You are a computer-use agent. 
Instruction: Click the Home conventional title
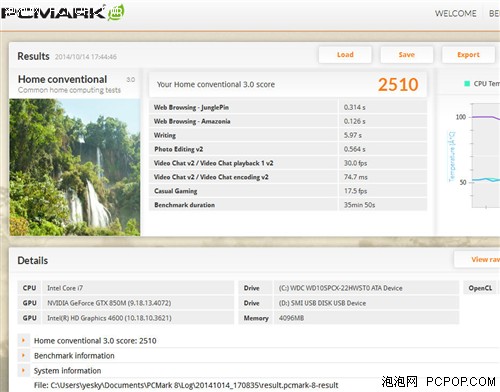(62, 79)
